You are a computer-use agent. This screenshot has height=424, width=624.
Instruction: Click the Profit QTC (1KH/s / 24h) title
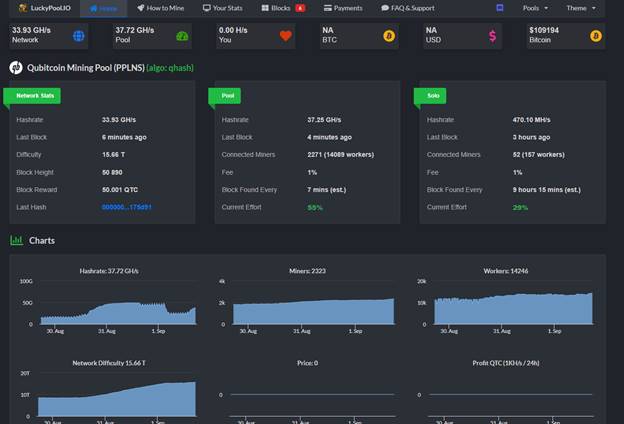506,363
